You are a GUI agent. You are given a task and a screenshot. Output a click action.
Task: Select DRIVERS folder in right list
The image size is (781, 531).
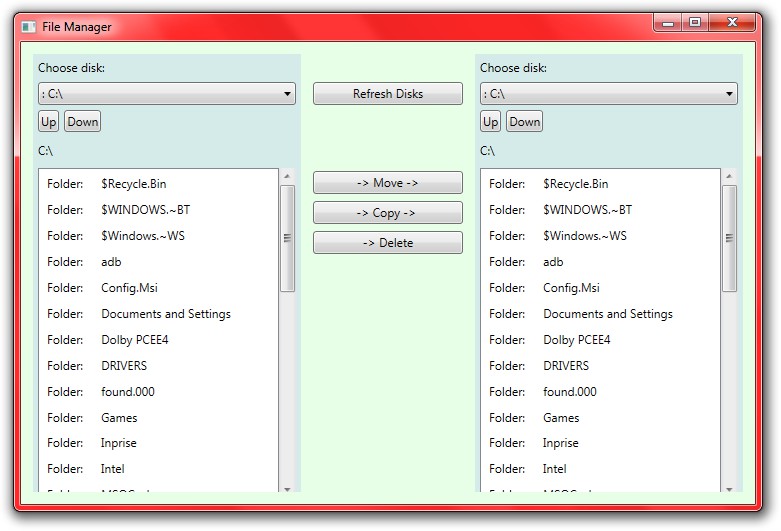pyautogui.click(x=600, y=366)
